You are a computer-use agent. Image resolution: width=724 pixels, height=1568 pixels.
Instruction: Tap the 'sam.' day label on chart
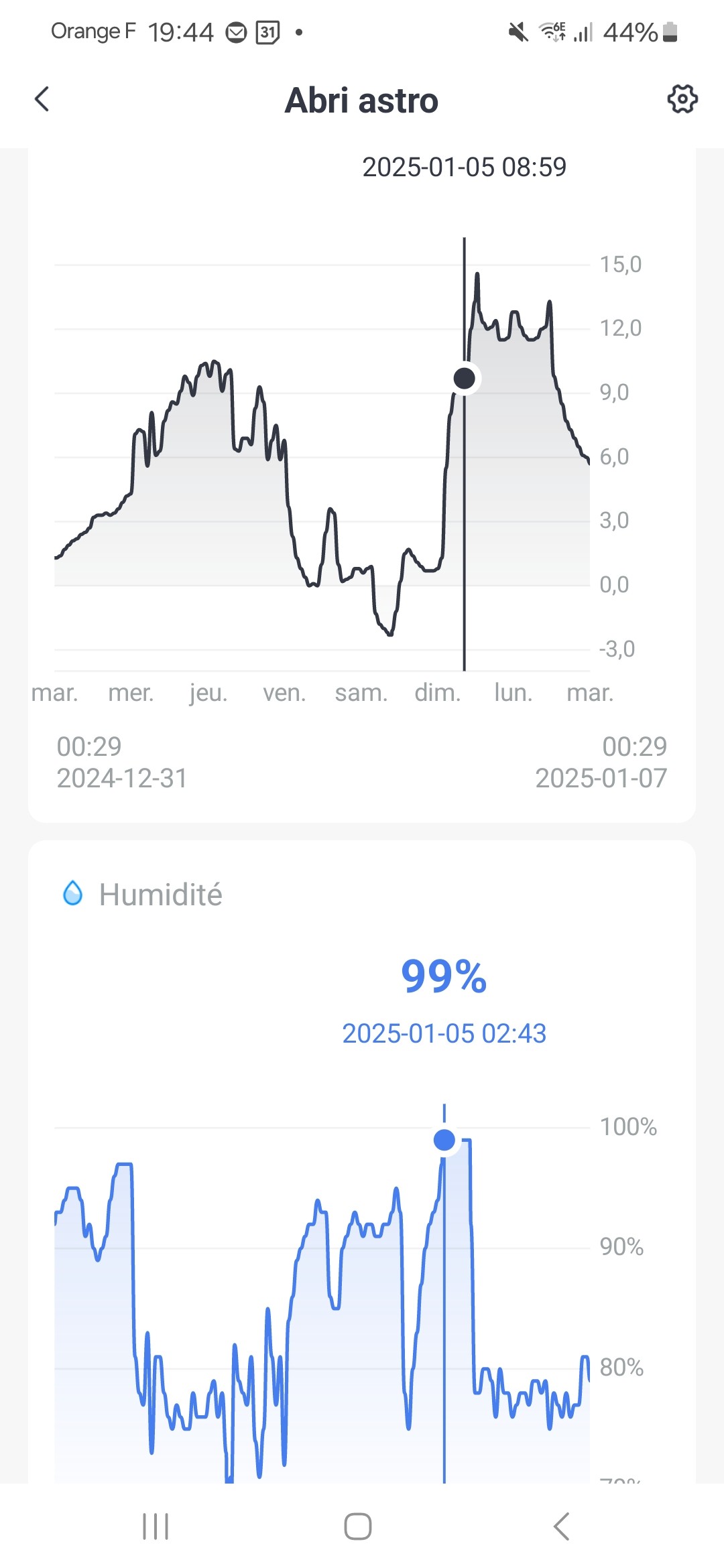click(361, 692)
